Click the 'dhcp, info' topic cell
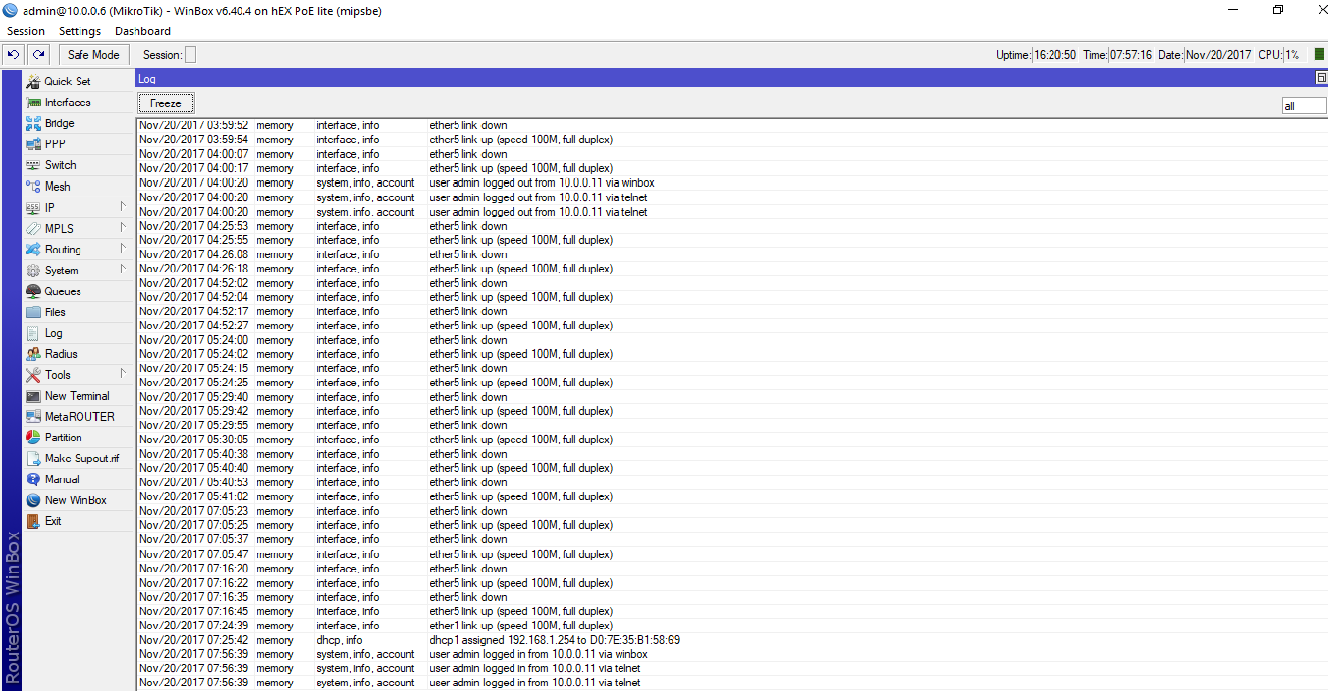The image size is (1328, 691). (339, 640)
